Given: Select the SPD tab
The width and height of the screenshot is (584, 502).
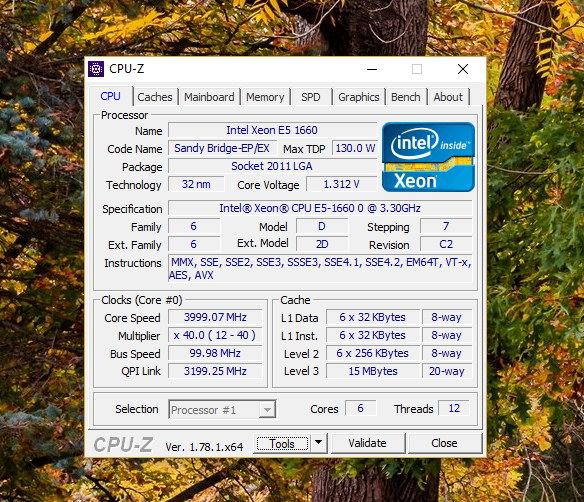Looking at the screenshot, I should (311, 97).
